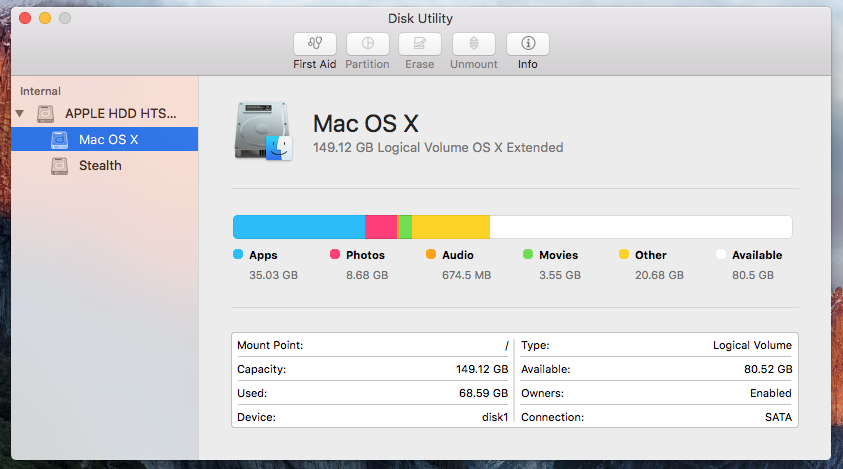Click the 80.52 GB Available value in table
This screenshot has height=469, width=843.
pos(768,369)
